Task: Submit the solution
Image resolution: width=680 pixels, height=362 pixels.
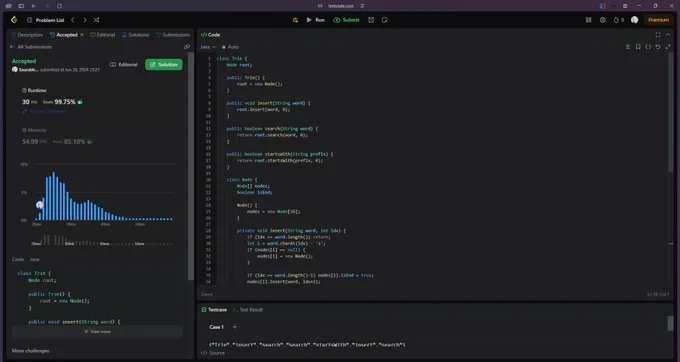Action: (x=346, y=20)
